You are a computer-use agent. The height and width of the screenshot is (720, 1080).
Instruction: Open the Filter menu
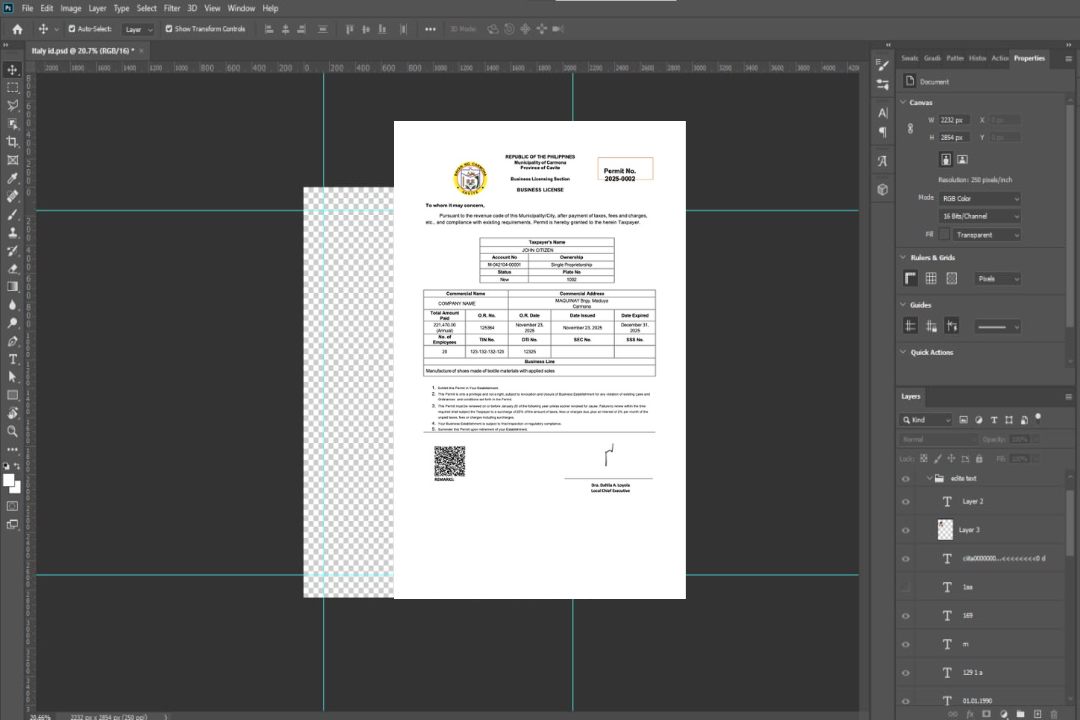point(172,8)
